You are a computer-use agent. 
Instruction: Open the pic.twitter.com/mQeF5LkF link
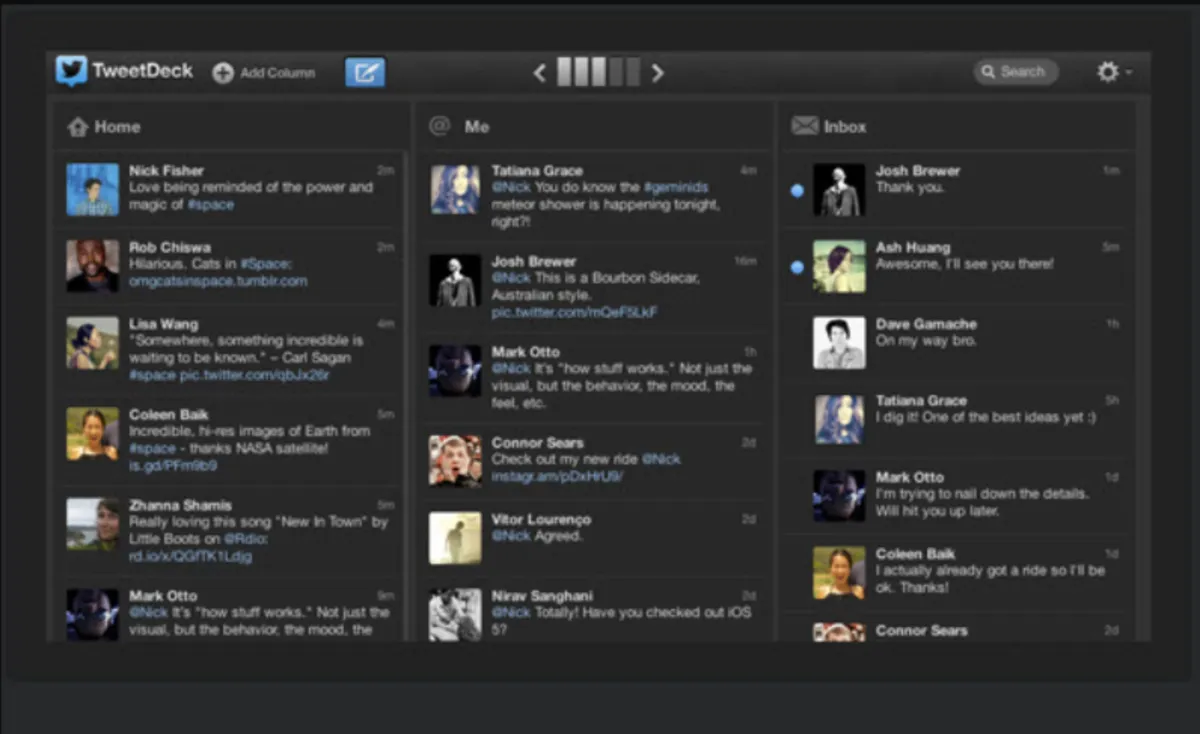[x=574, y=312]
